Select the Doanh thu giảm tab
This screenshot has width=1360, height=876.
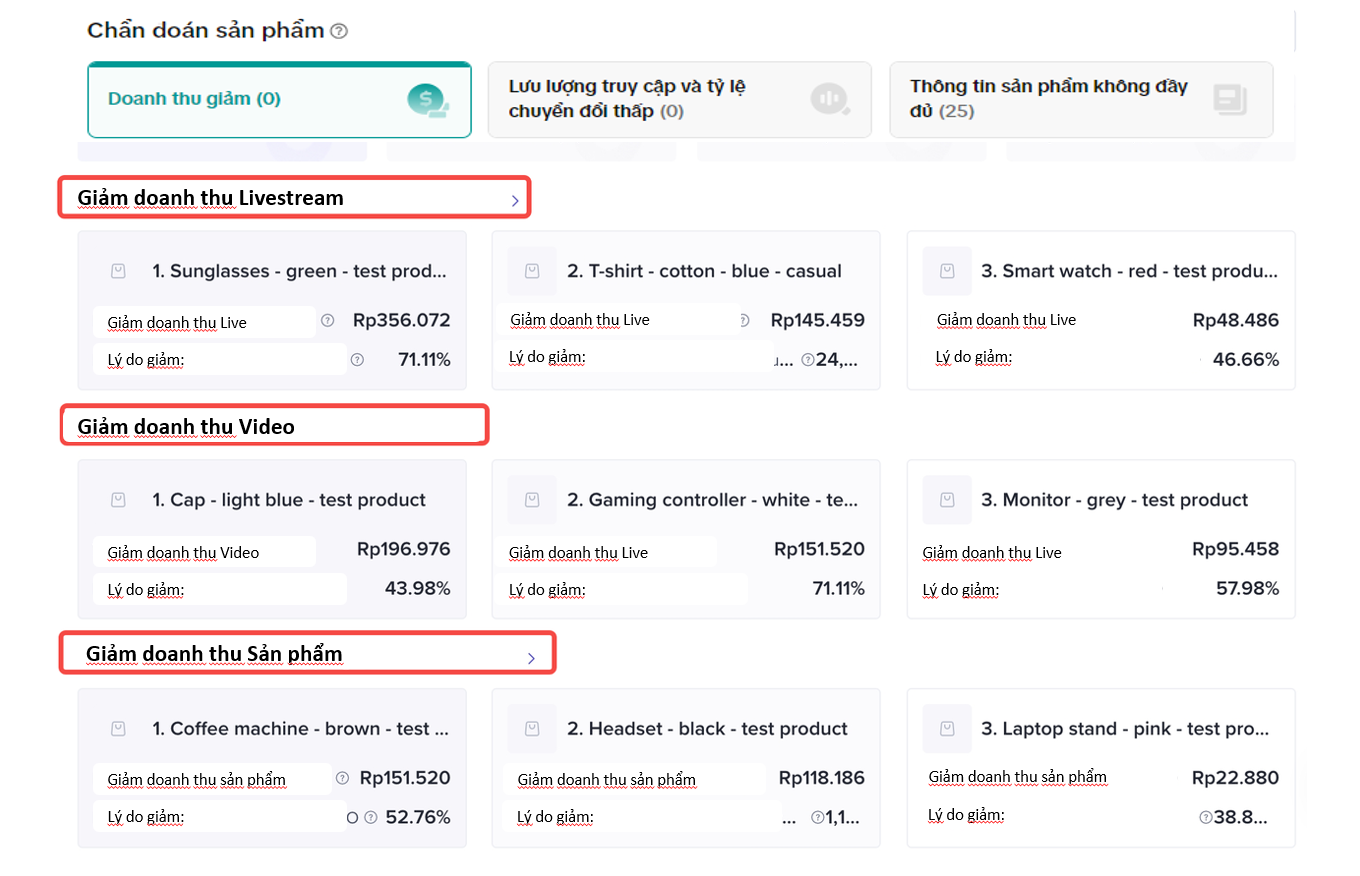tap(279, 100)
